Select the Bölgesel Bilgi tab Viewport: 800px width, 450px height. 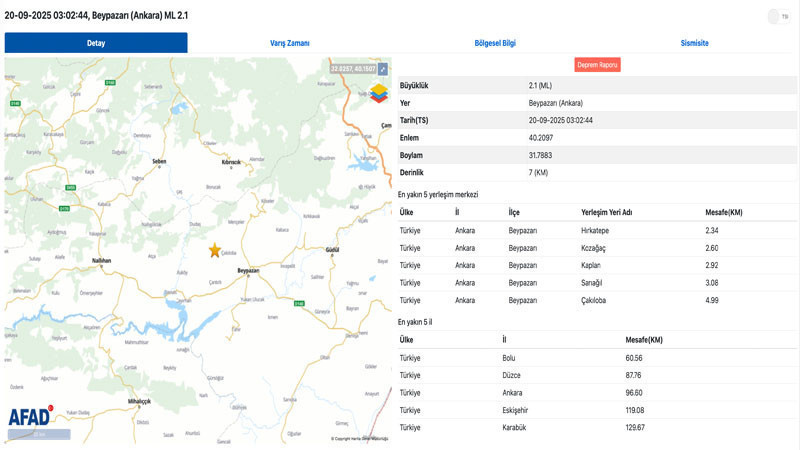click(x=494, y=43)
